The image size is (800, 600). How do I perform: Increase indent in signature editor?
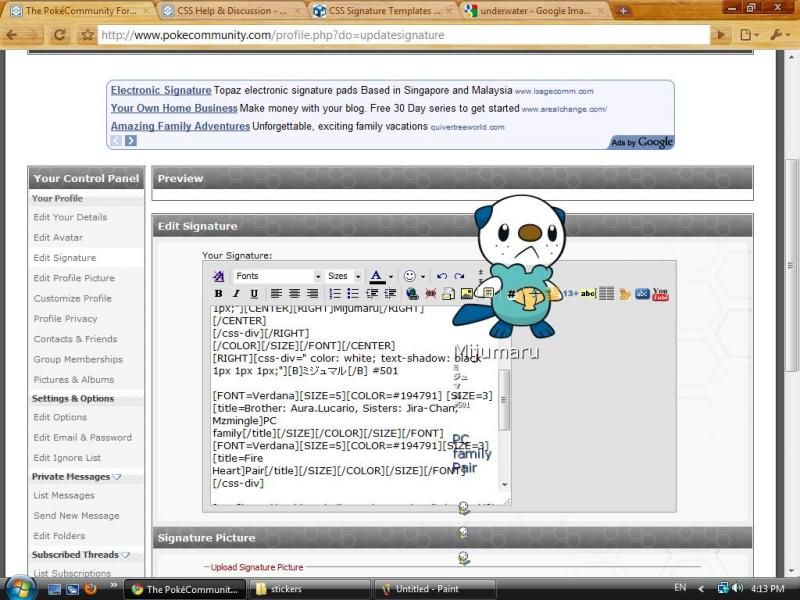point(390,294)
